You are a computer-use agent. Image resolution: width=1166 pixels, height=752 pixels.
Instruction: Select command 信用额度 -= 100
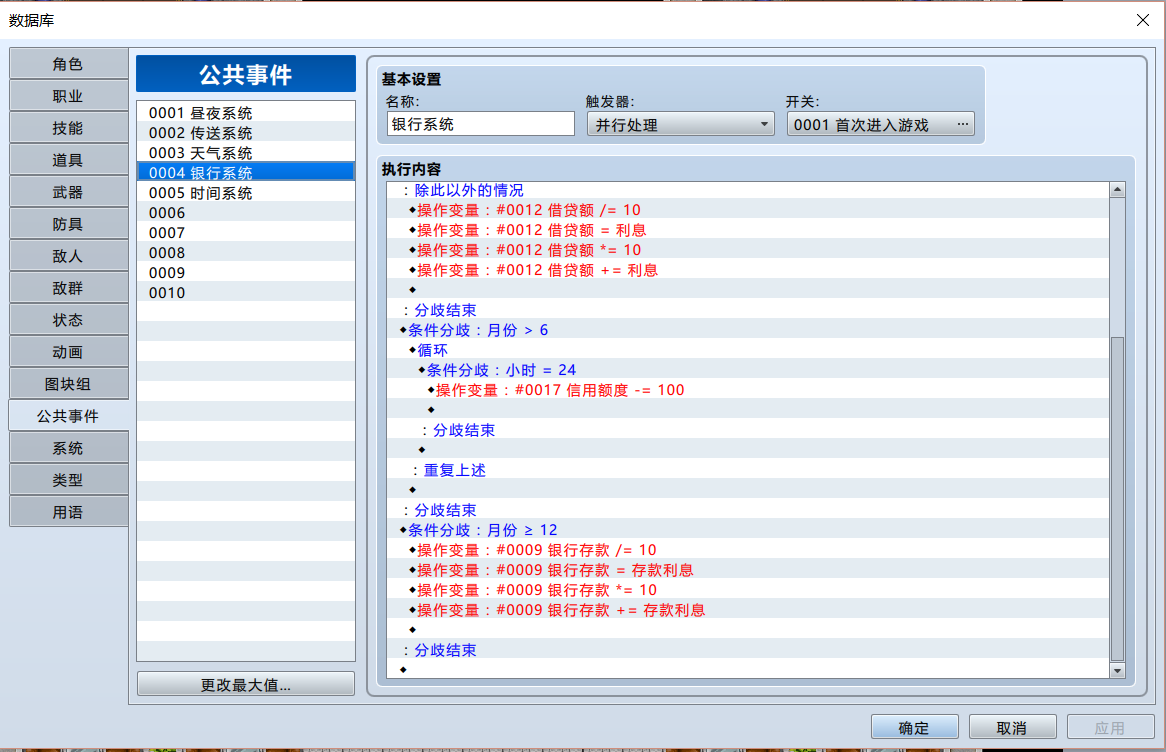tap(748, 391)
